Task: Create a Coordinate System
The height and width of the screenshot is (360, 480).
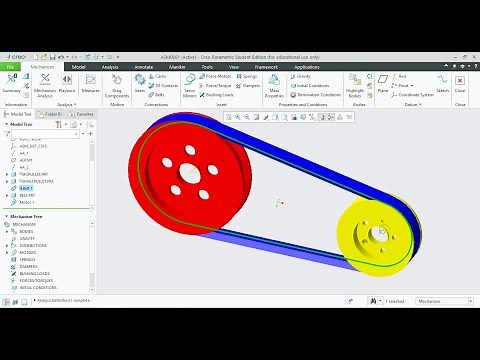Action: [x=413, y=95]
